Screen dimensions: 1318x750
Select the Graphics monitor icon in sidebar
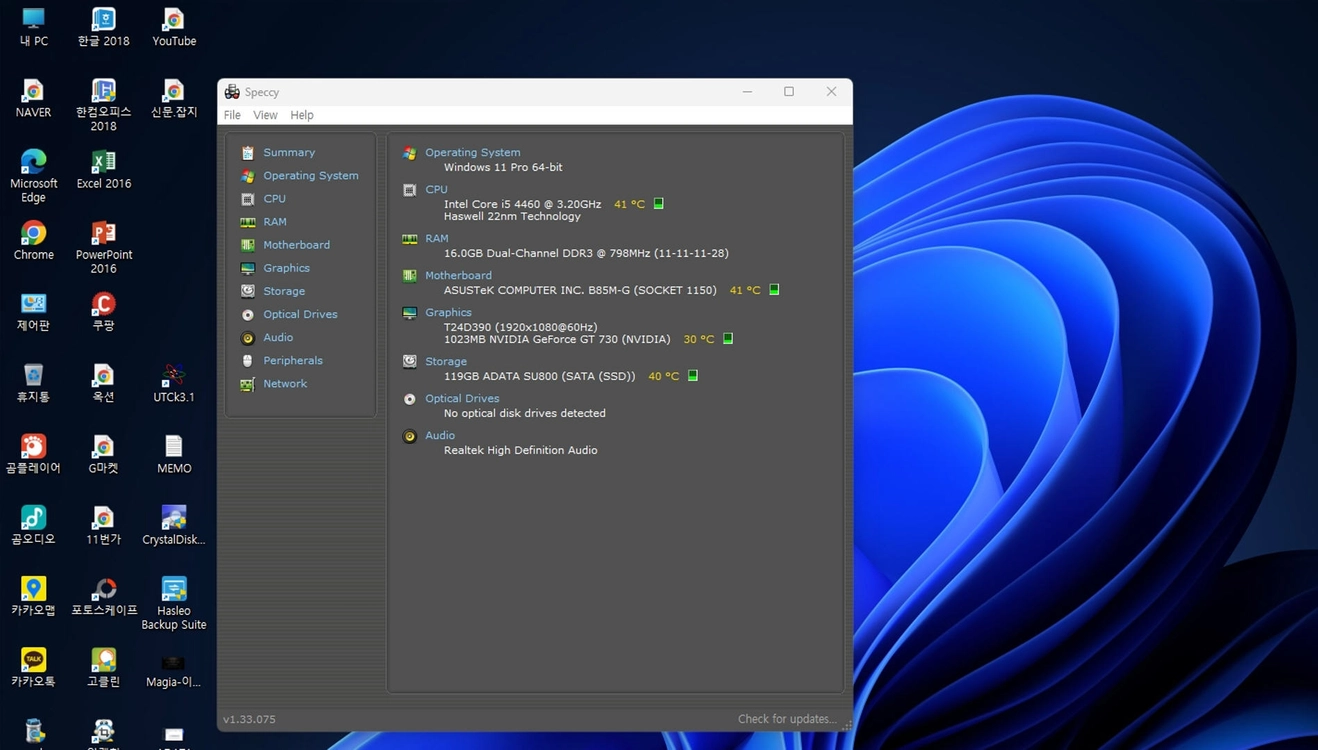[248, 268]
